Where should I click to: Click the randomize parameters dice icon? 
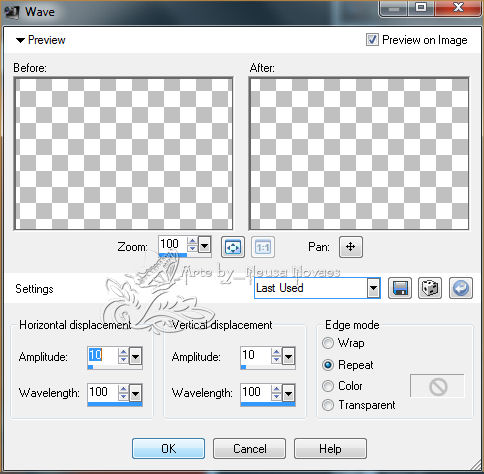coord(430,288)
